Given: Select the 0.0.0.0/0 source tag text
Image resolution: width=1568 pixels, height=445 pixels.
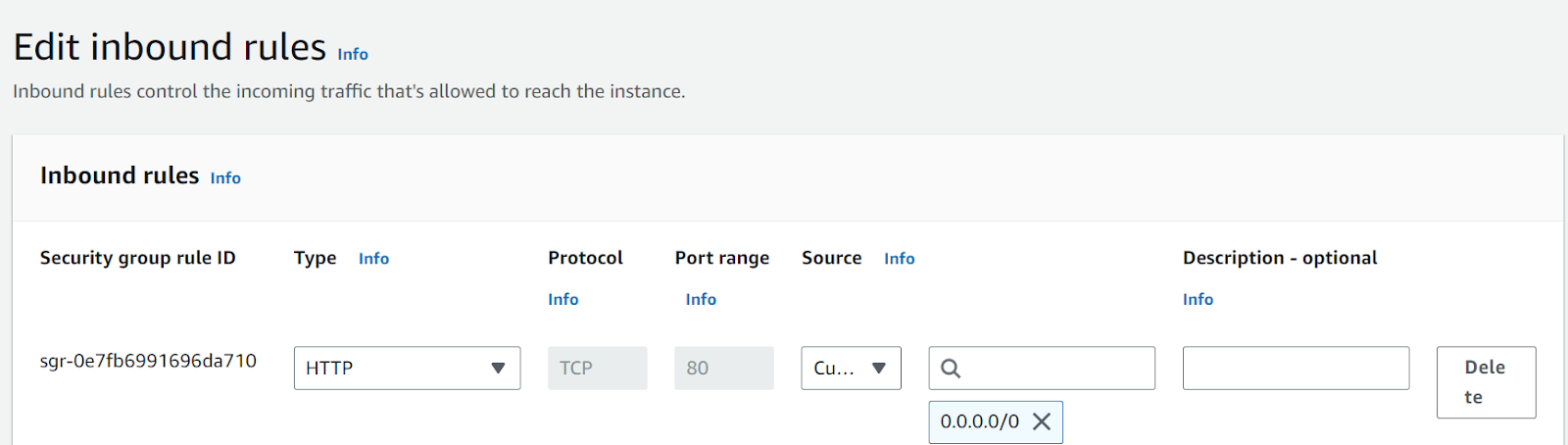Looking at the screenshot, I should click(x=980, y=421).
